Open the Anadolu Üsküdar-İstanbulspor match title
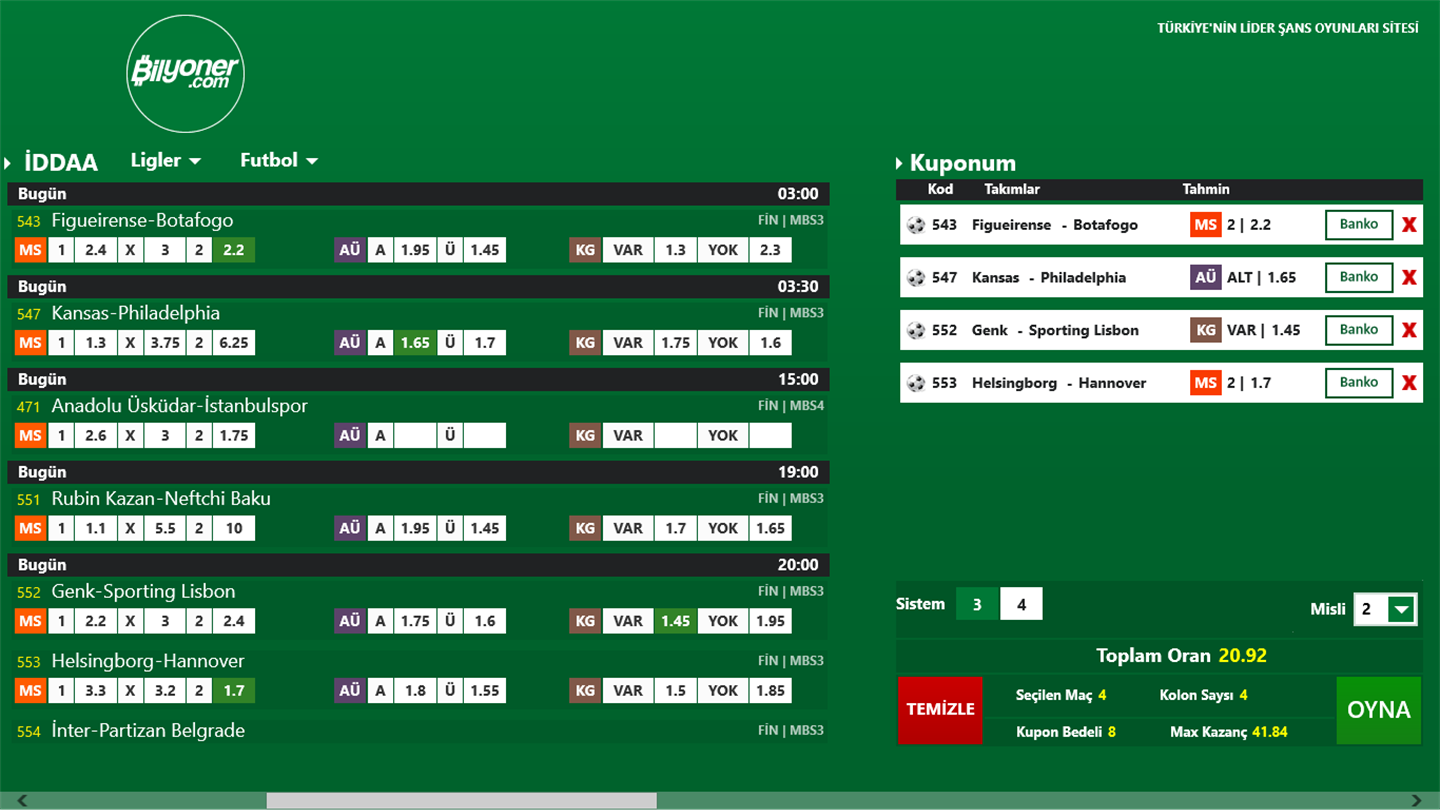1440x810 pixels. pos(179,406)
